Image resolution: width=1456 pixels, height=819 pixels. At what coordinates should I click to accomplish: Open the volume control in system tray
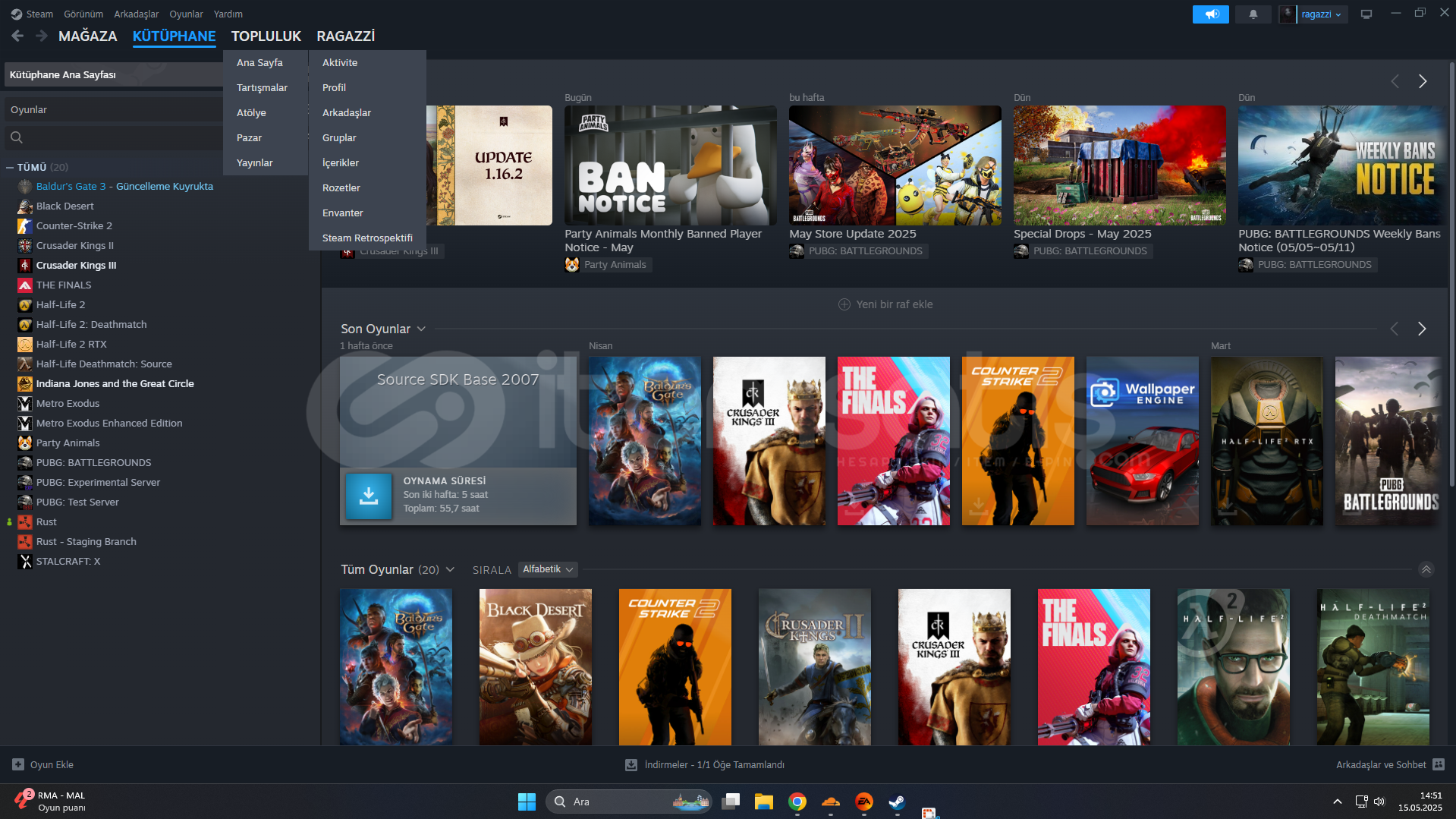point(1379,802)
